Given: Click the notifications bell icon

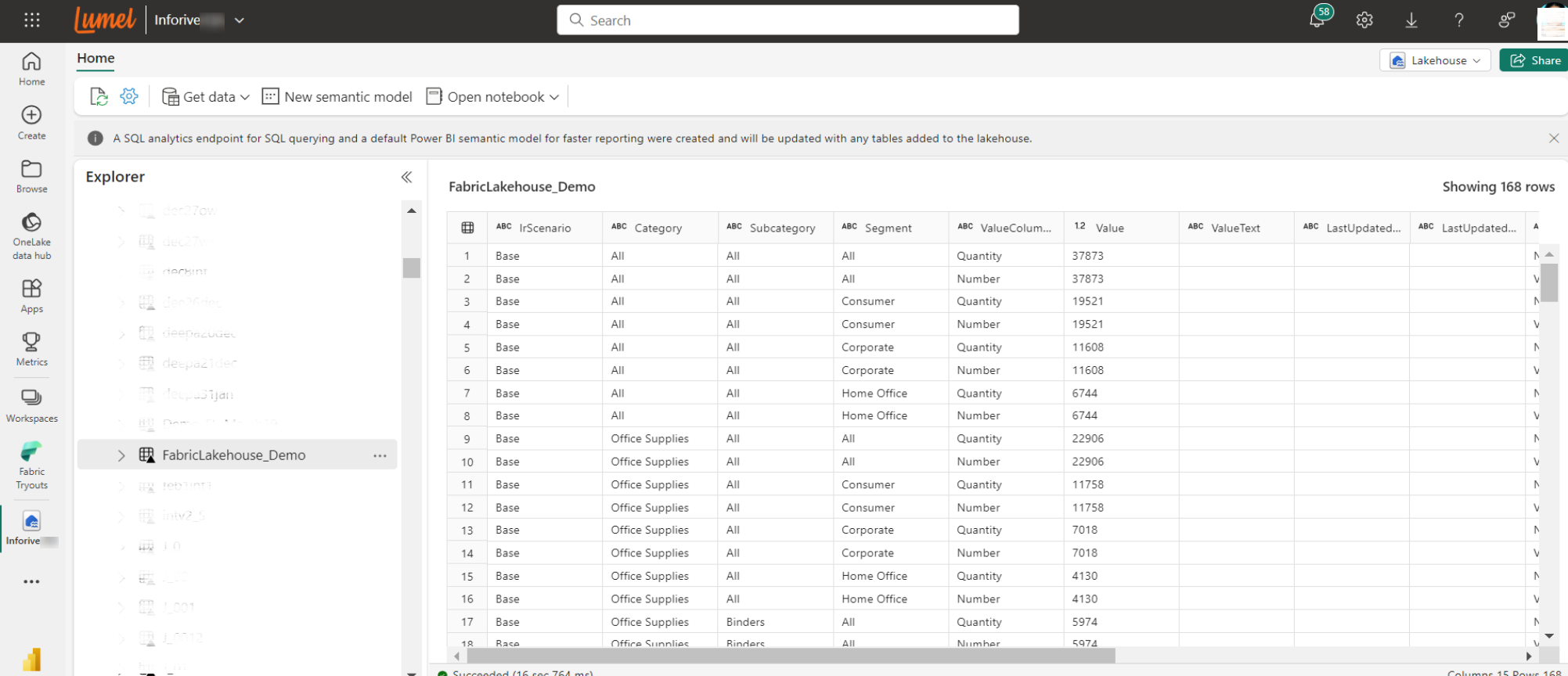Looking at the screenshot, I should click(1317, 20).
